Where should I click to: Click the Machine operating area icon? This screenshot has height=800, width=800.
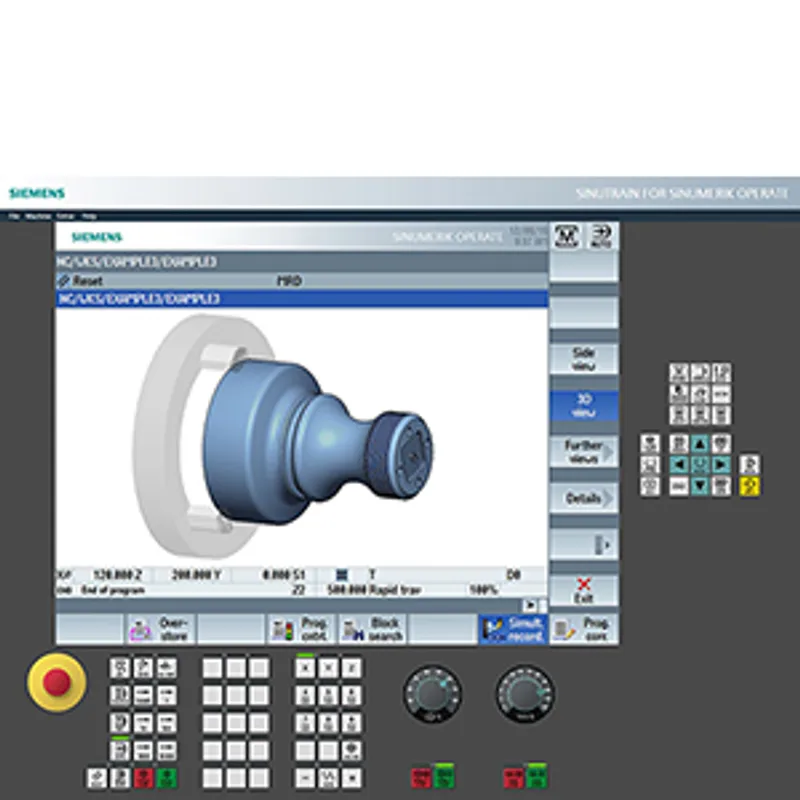pyautogui.click(x=567, y=236)
